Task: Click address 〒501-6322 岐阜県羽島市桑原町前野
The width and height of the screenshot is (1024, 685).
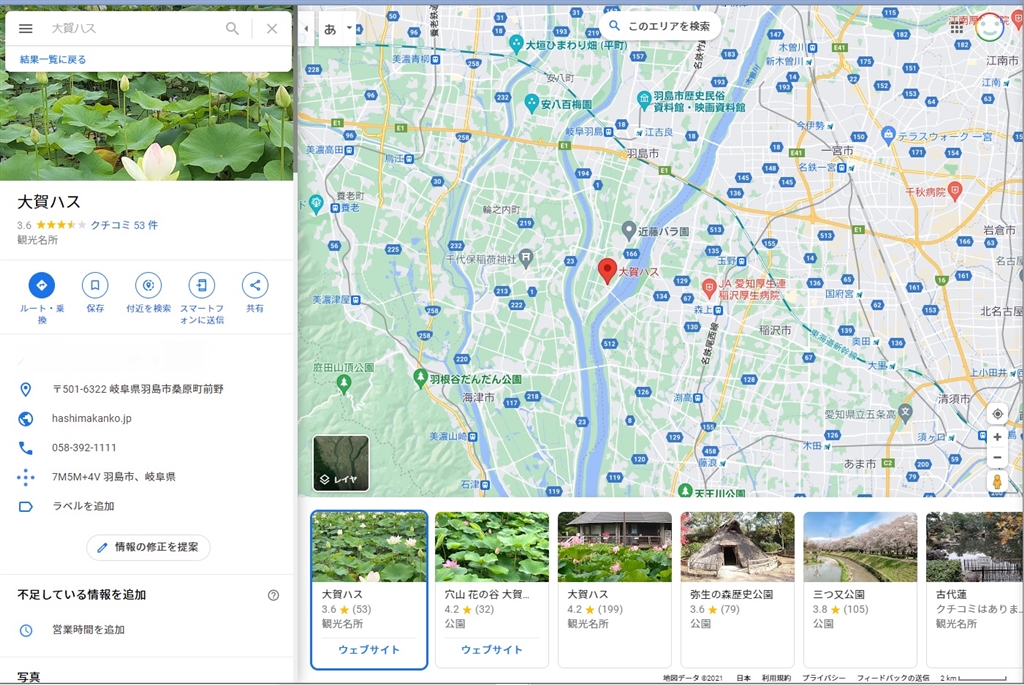Action: (x=138, y=389)
